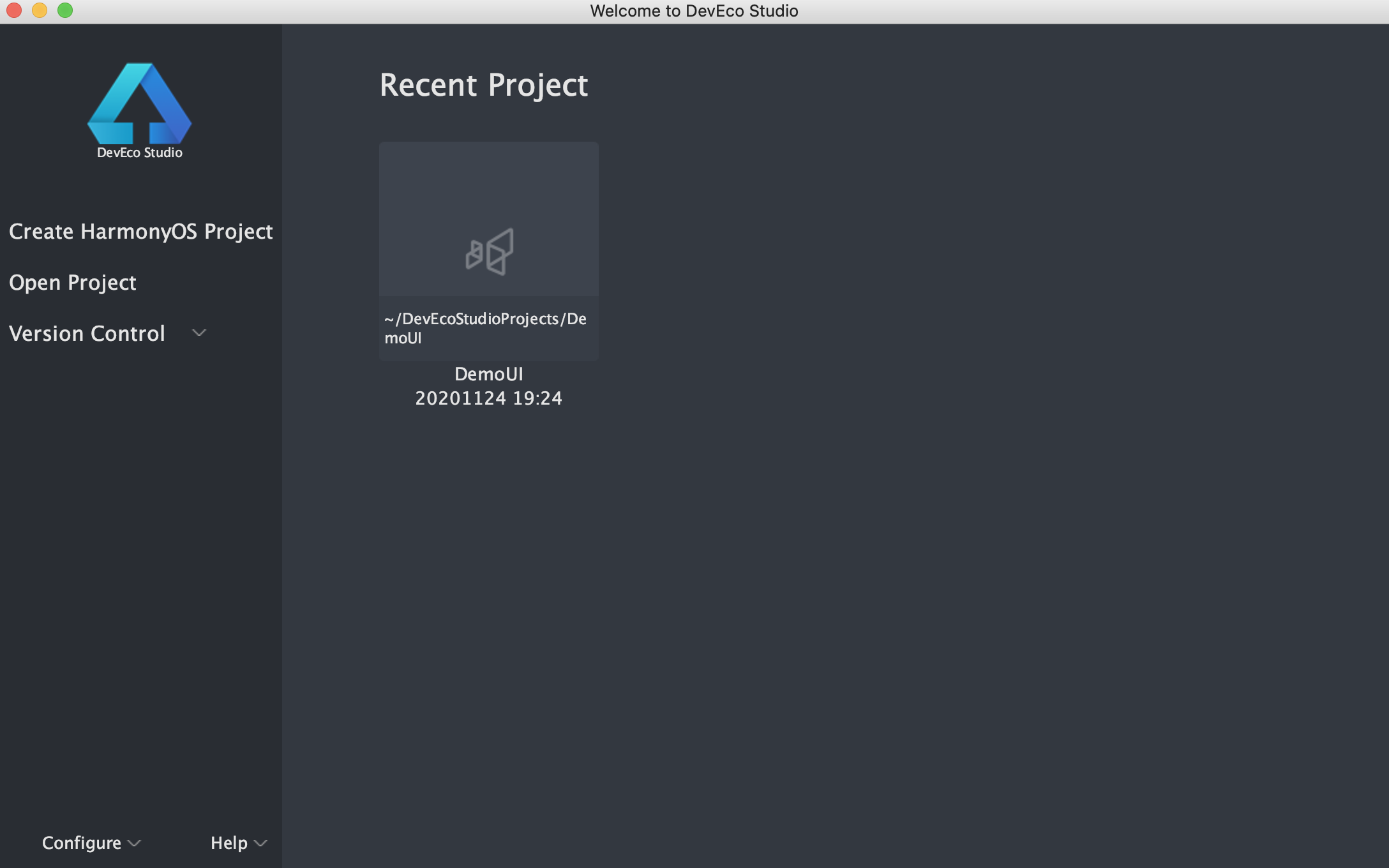
Task: Click Create HarmonyOS Project
Action: (141, 232)
